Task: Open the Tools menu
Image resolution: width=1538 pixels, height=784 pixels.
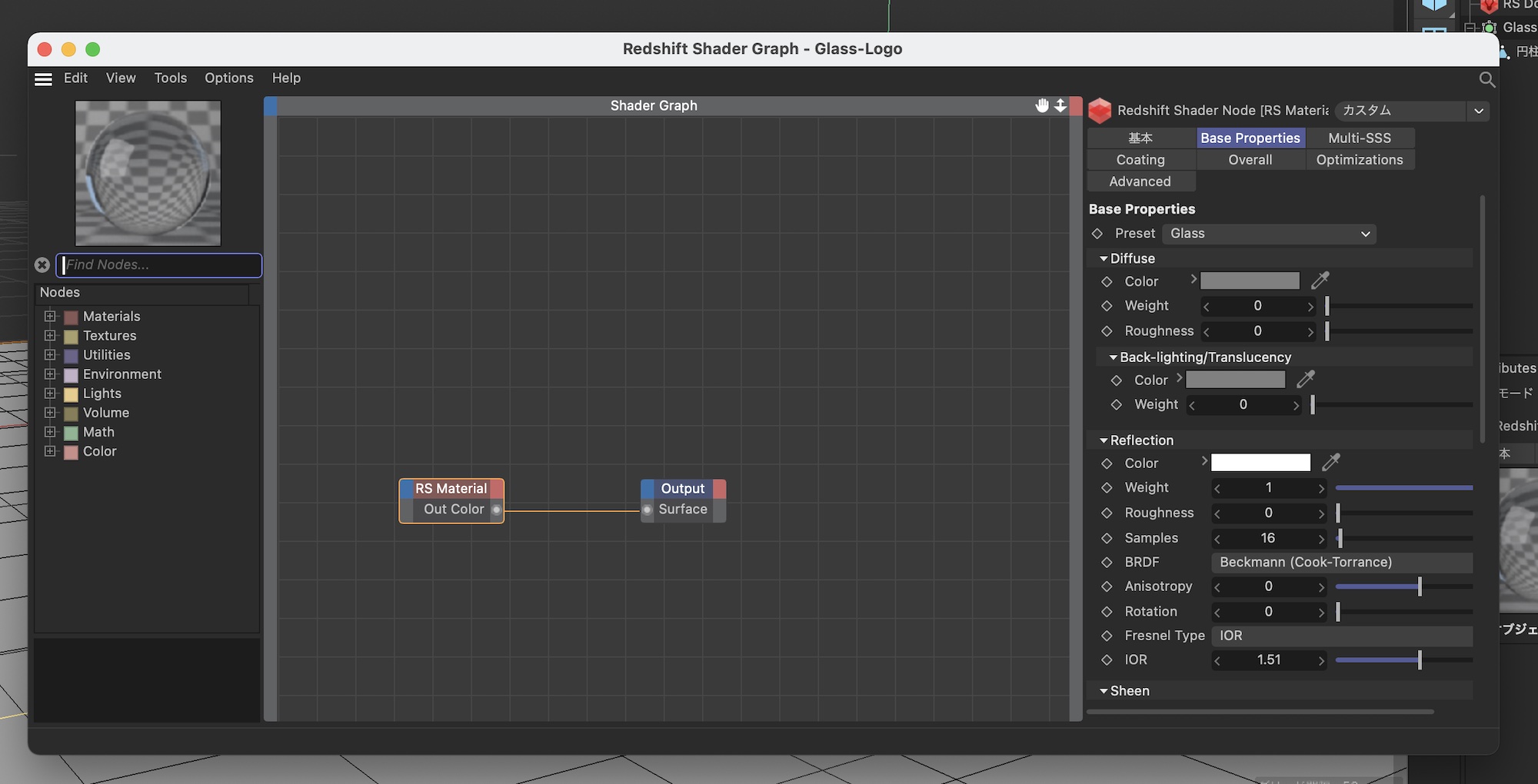Action: point(170,78)
